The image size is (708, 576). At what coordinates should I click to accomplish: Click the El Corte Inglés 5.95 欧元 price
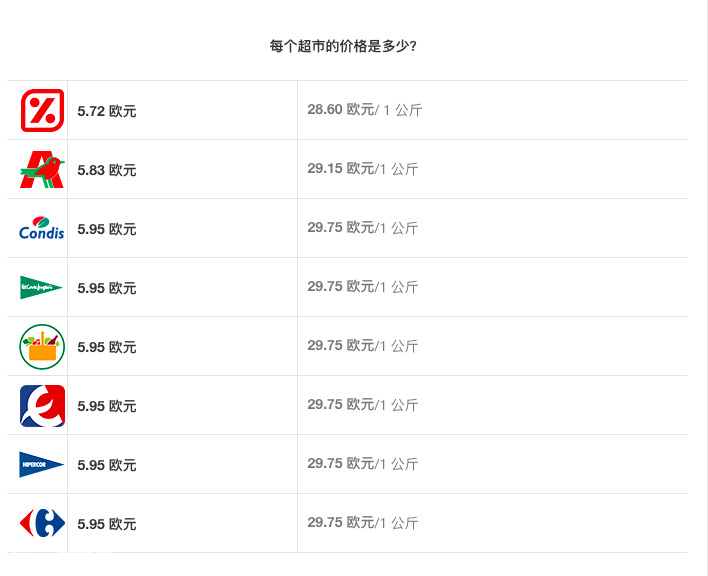click(x=107, y=288)
